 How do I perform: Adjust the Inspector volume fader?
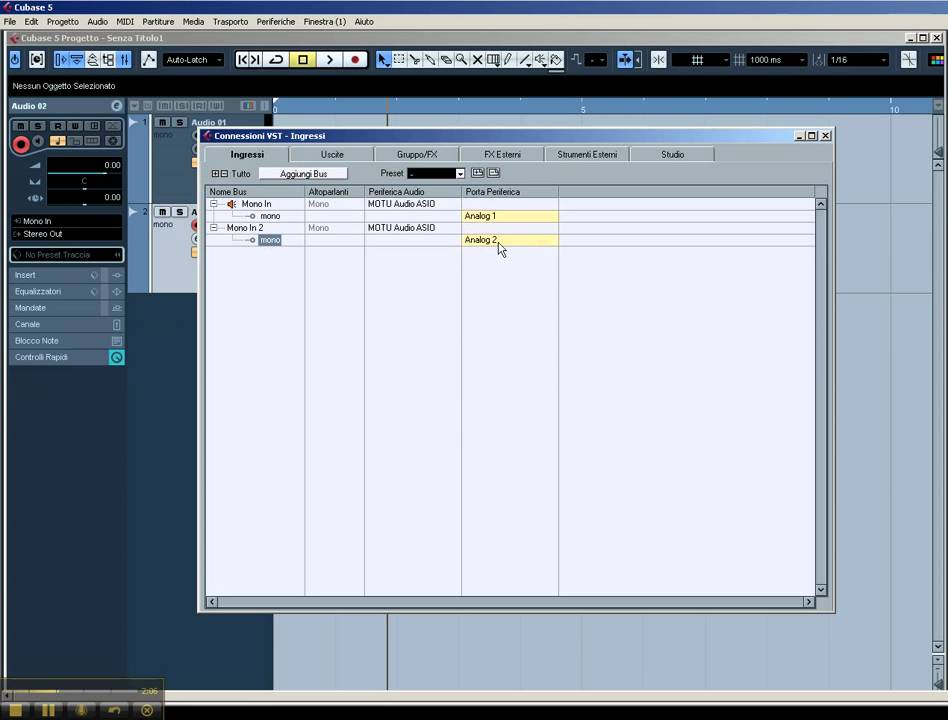tap(84, 173)
